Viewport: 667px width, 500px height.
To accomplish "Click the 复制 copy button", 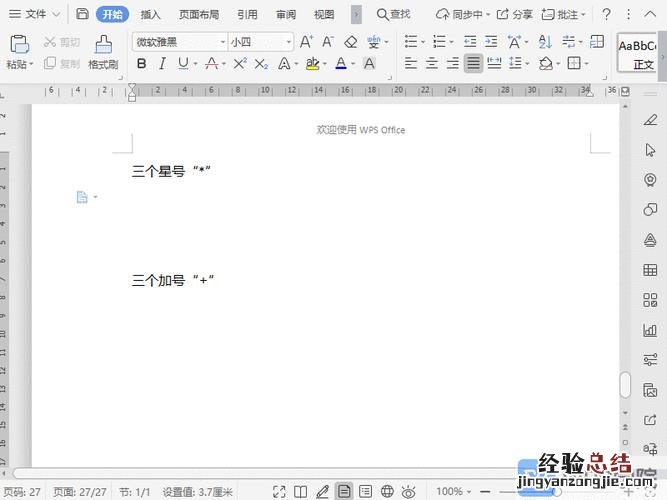I will pos(62,63).
